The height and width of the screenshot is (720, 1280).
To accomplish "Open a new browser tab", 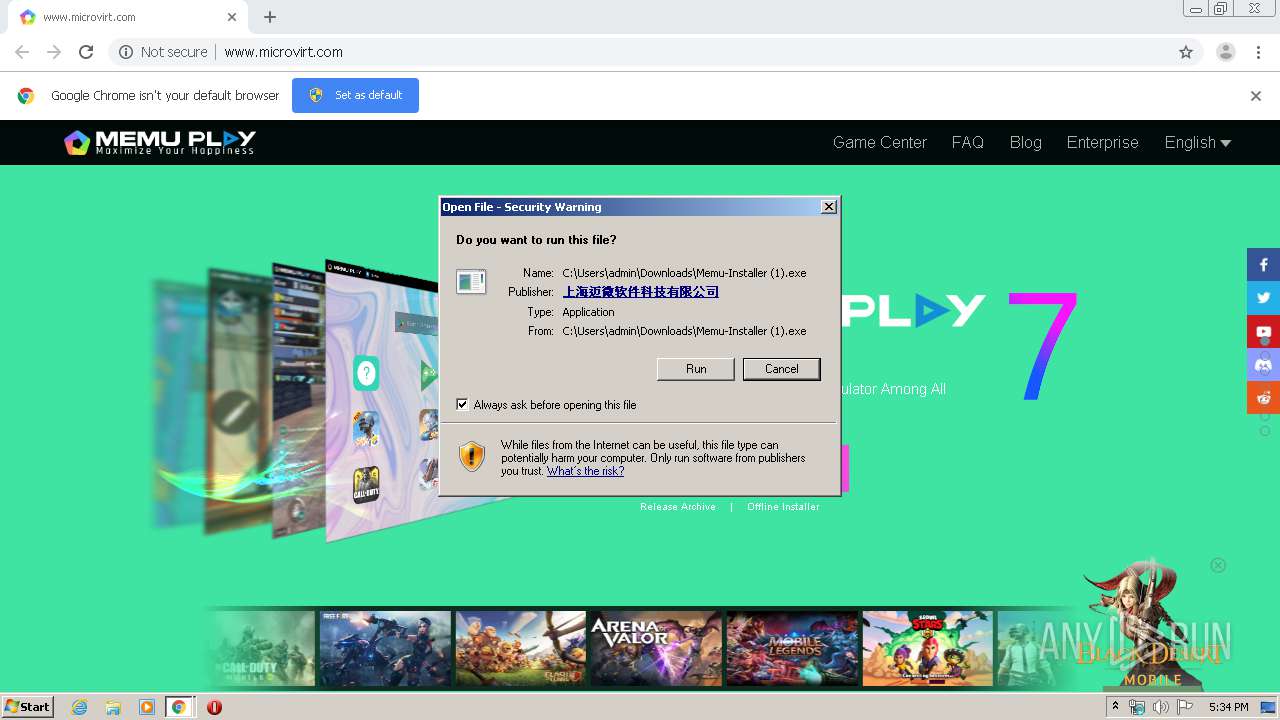I will coord(270,17).
